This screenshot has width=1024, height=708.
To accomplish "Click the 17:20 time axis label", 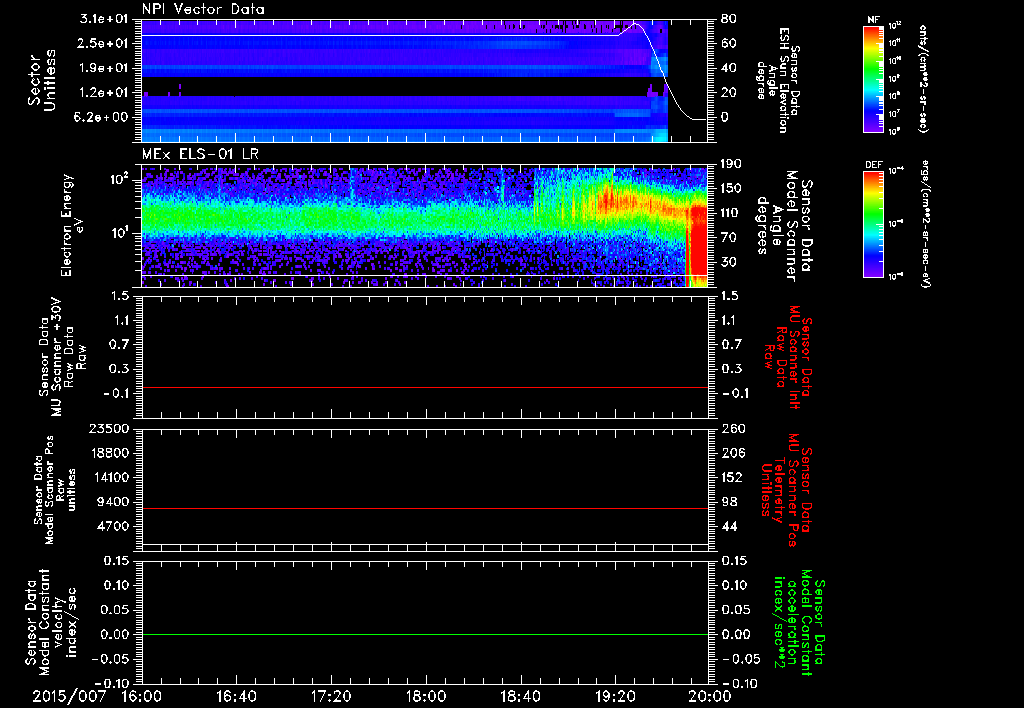I will tap(331, 696).
